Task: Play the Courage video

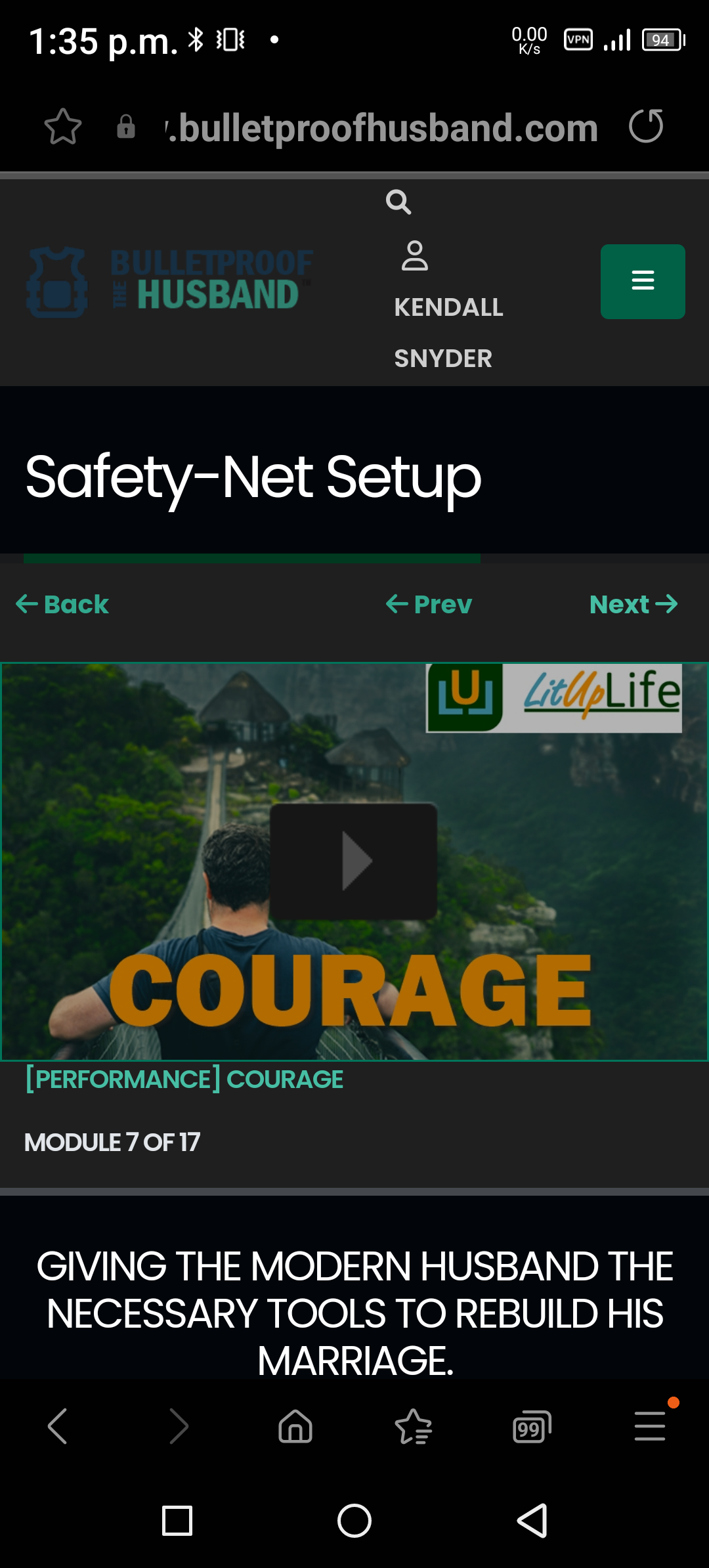Action: click(x=354, y=861)
